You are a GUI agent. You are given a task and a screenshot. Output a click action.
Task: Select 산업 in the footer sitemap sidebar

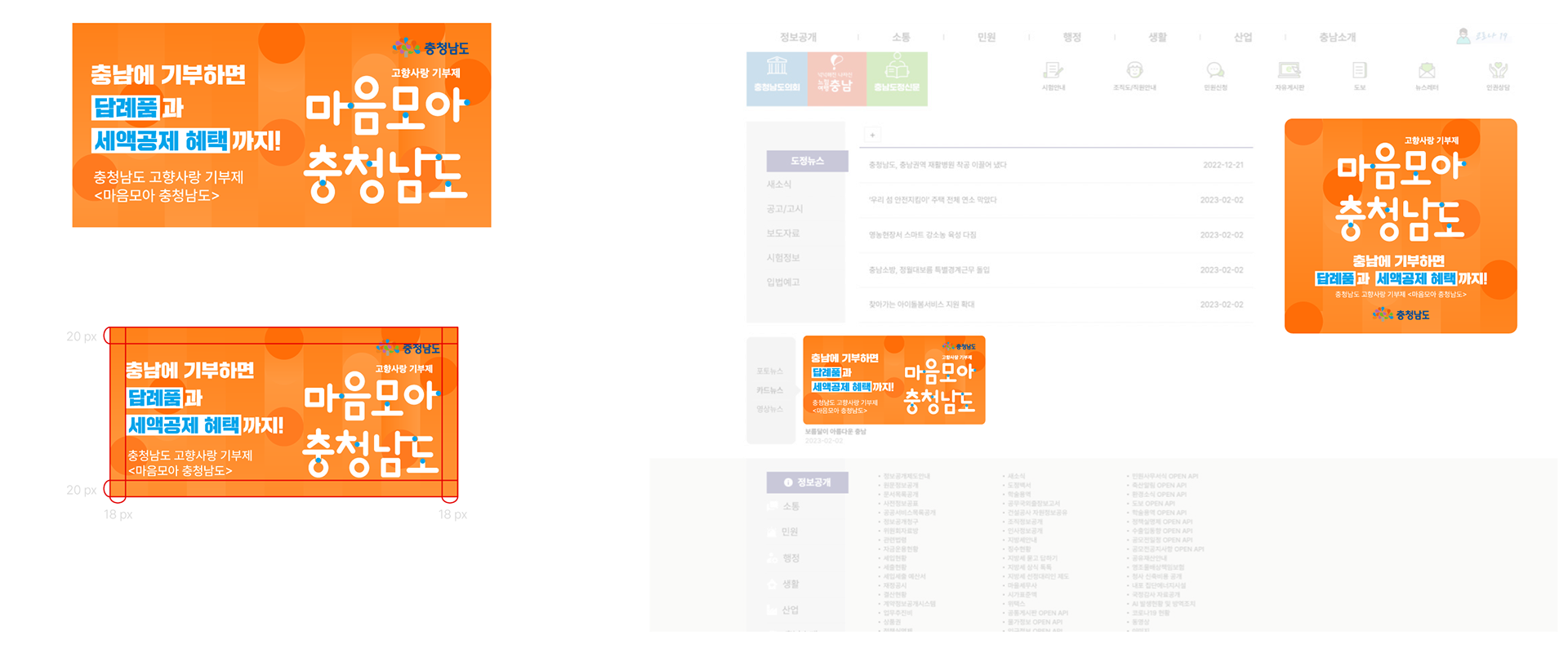[791, 611]
